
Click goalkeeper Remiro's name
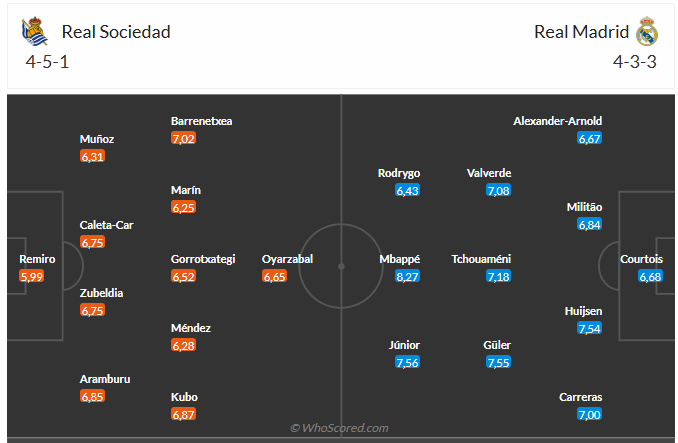click(37, 259)
